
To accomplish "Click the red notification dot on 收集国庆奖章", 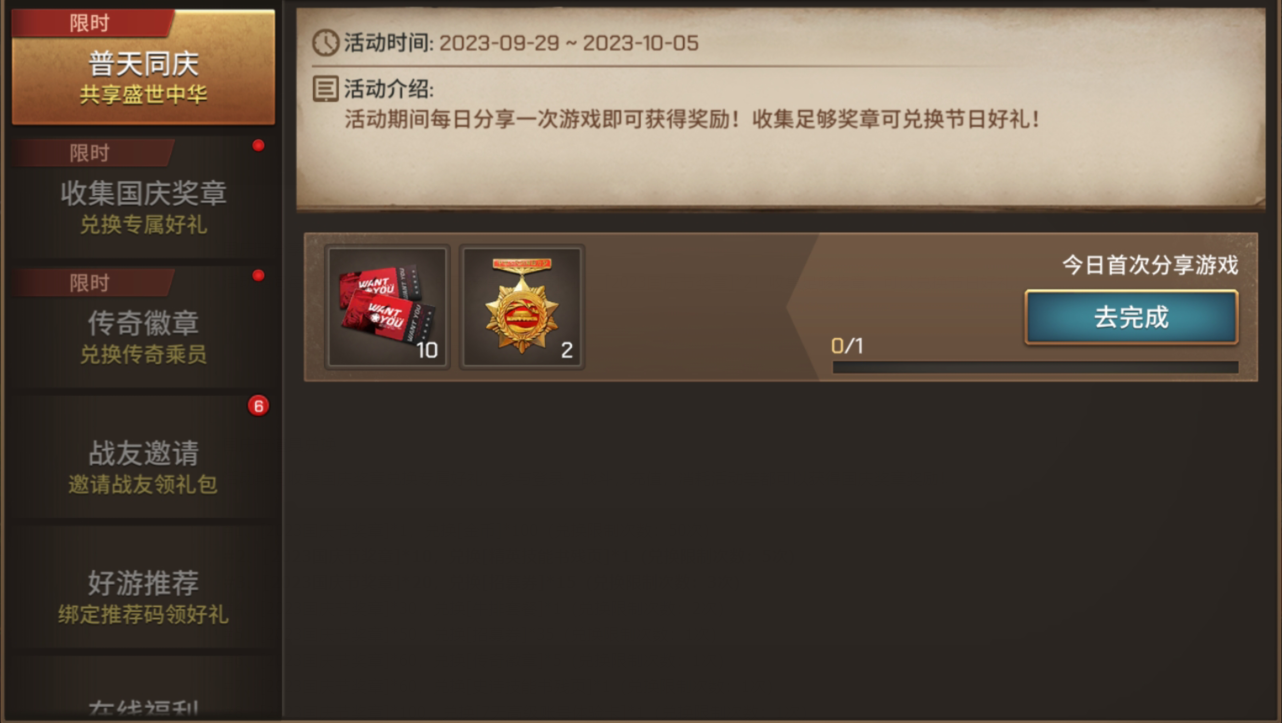I will [x=258, y=146].
